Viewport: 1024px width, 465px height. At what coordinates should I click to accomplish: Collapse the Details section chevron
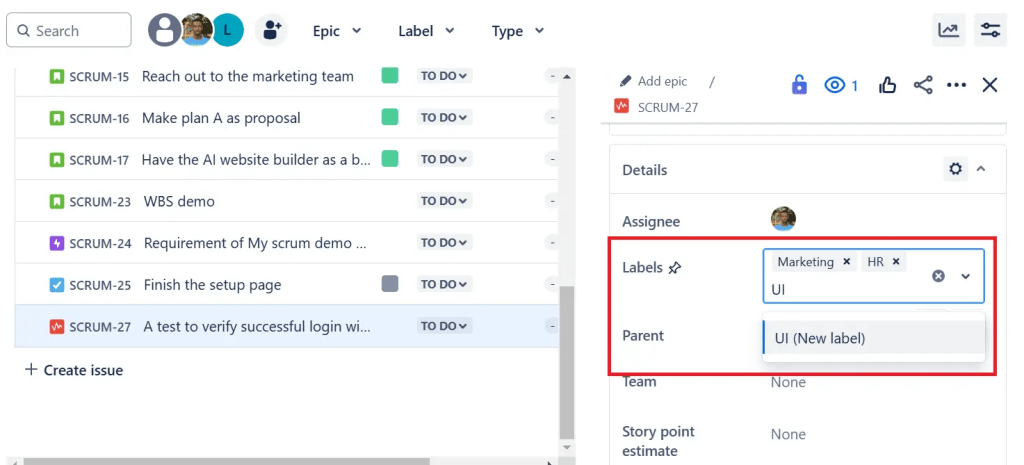point(981,169)
